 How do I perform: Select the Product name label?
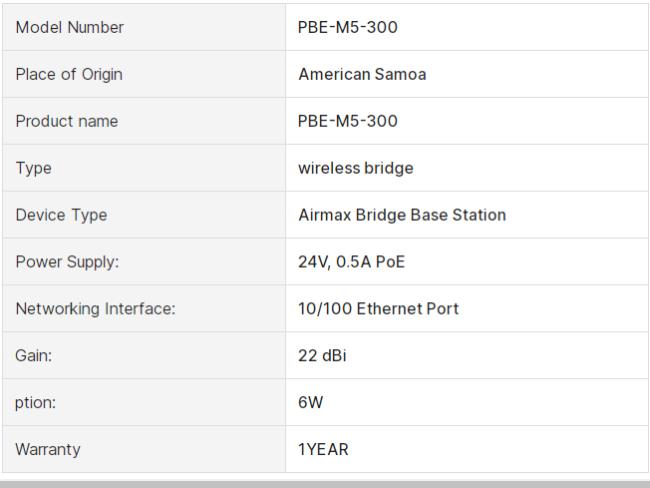(x=67, y=121)
